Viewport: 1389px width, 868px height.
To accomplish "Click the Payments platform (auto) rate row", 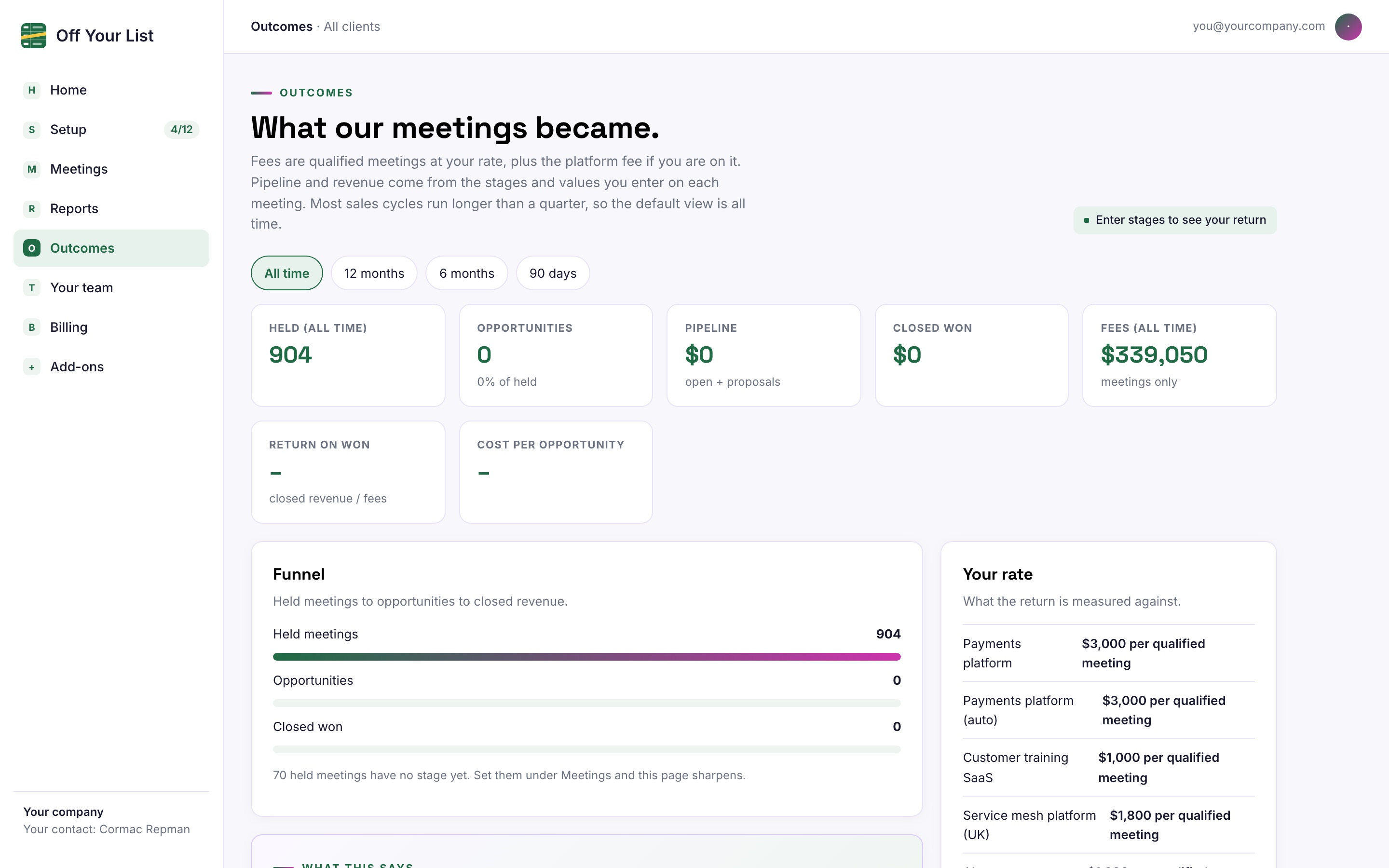I will coord(1108,710).
